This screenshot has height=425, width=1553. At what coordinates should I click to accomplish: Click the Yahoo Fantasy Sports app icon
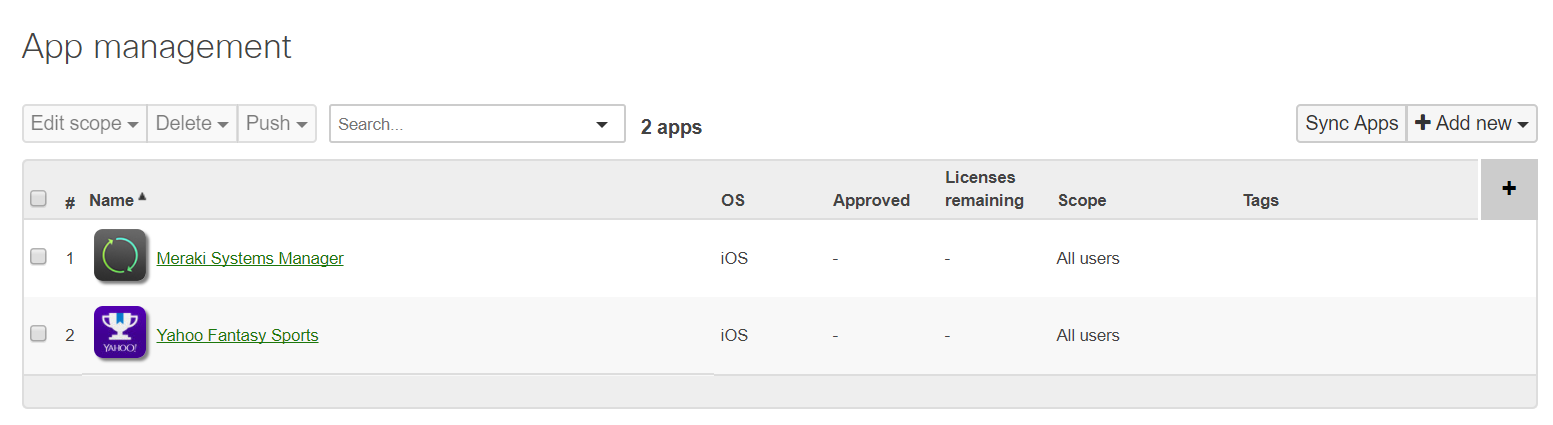pyautogui.click(x=120, y=333)
